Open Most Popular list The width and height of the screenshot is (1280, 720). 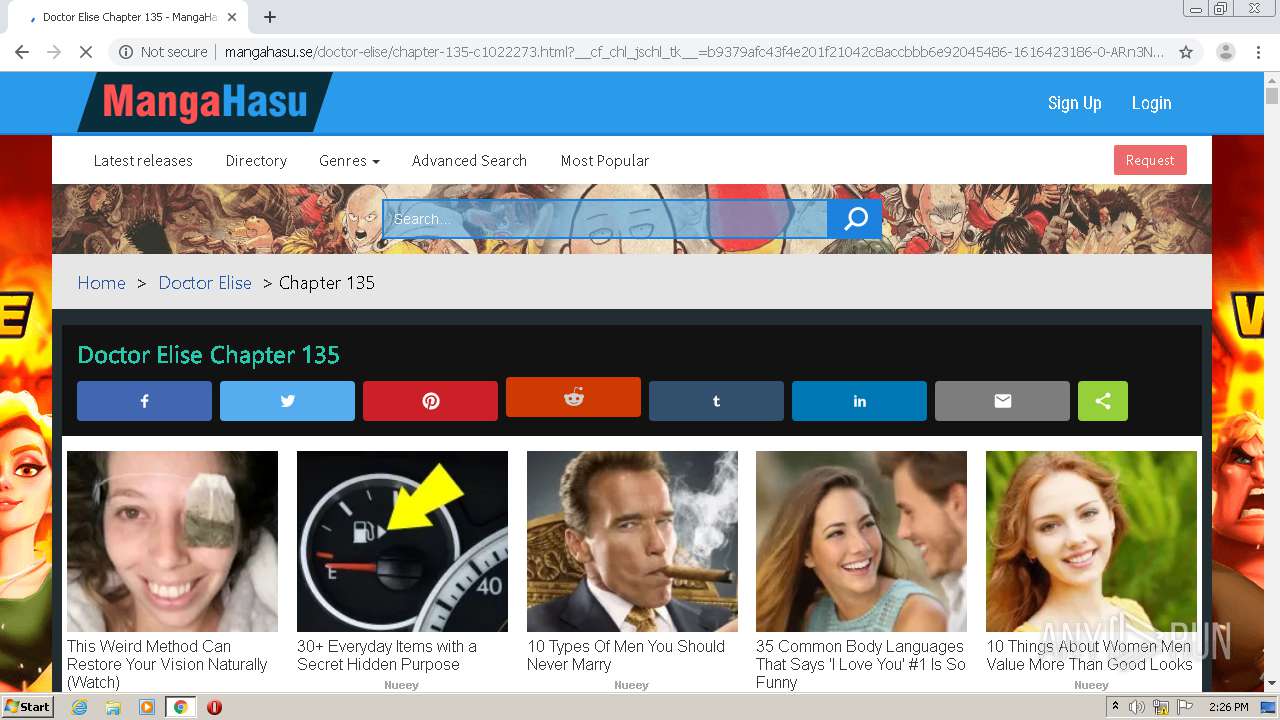[x=605, y=160]
